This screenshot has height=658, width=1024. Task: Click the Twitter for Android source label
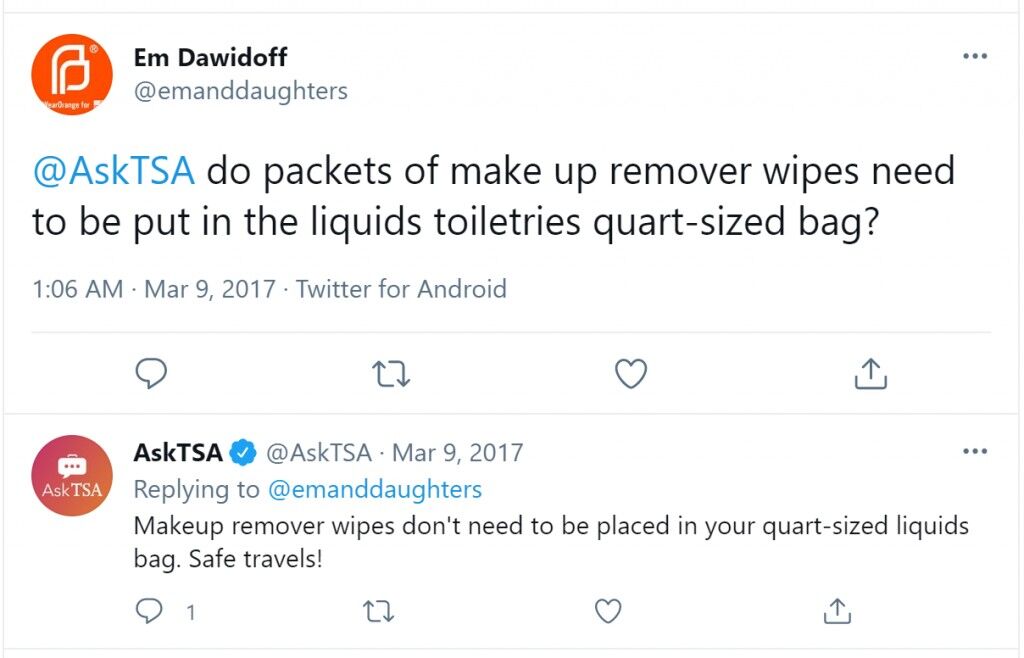pos(401,289)
